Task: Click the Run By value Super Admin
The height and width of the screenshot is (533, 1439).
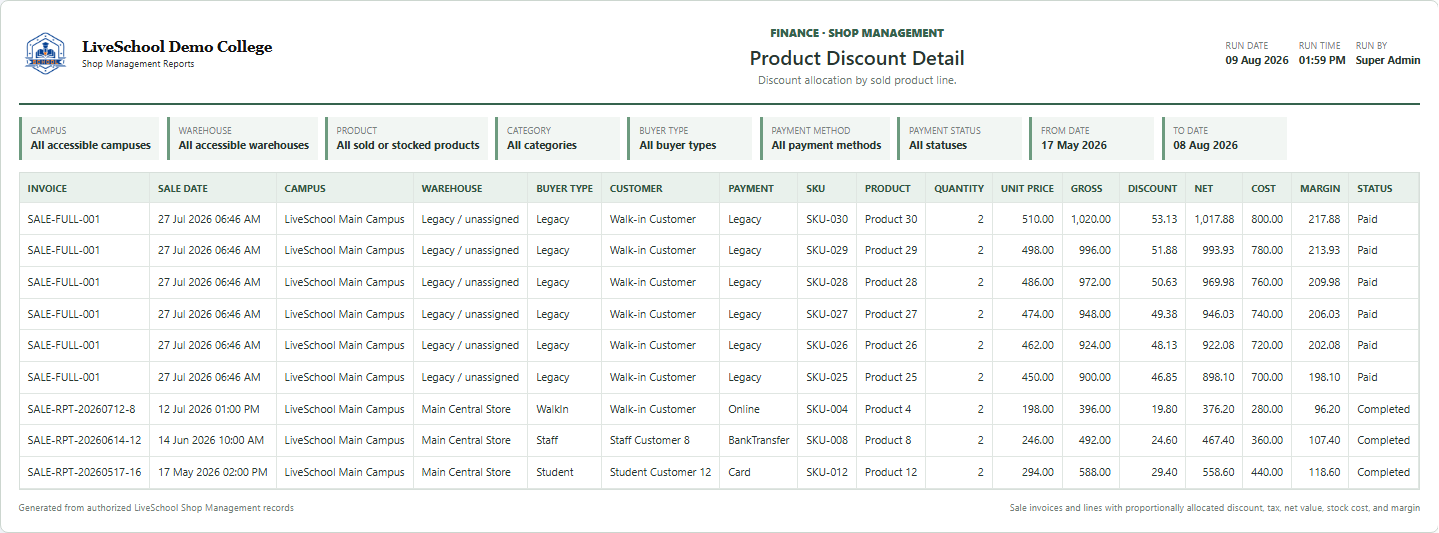Action: (1387, 60)
